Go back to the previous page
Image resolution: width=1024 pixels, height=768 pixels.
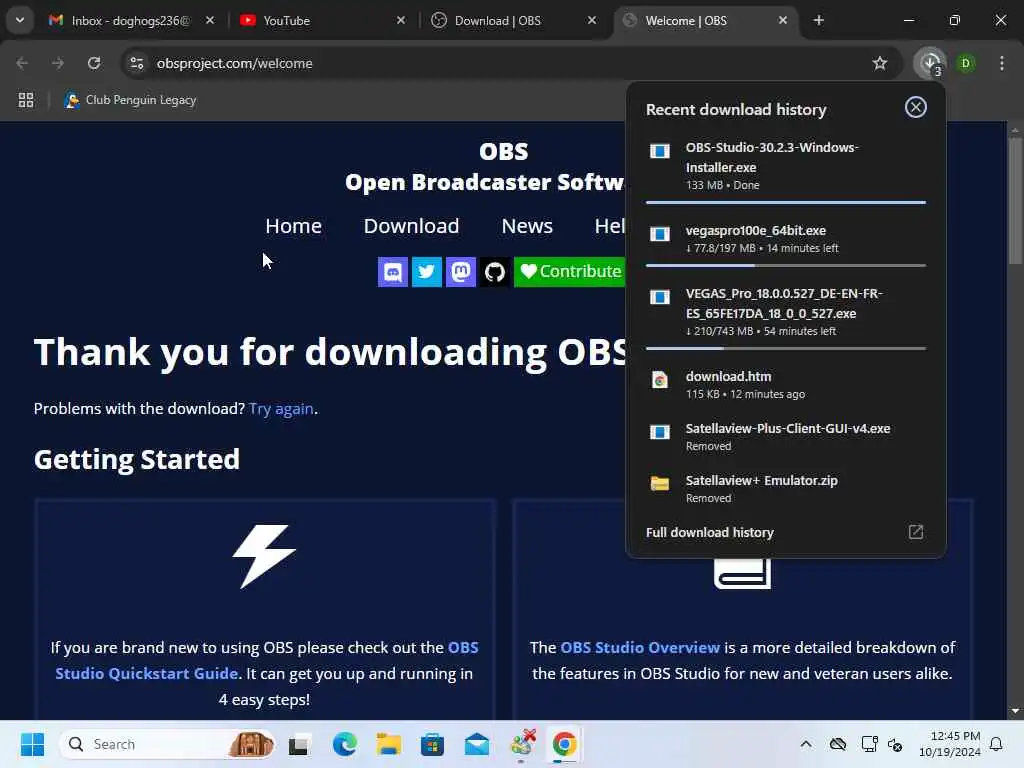click(x=22, y=63)
